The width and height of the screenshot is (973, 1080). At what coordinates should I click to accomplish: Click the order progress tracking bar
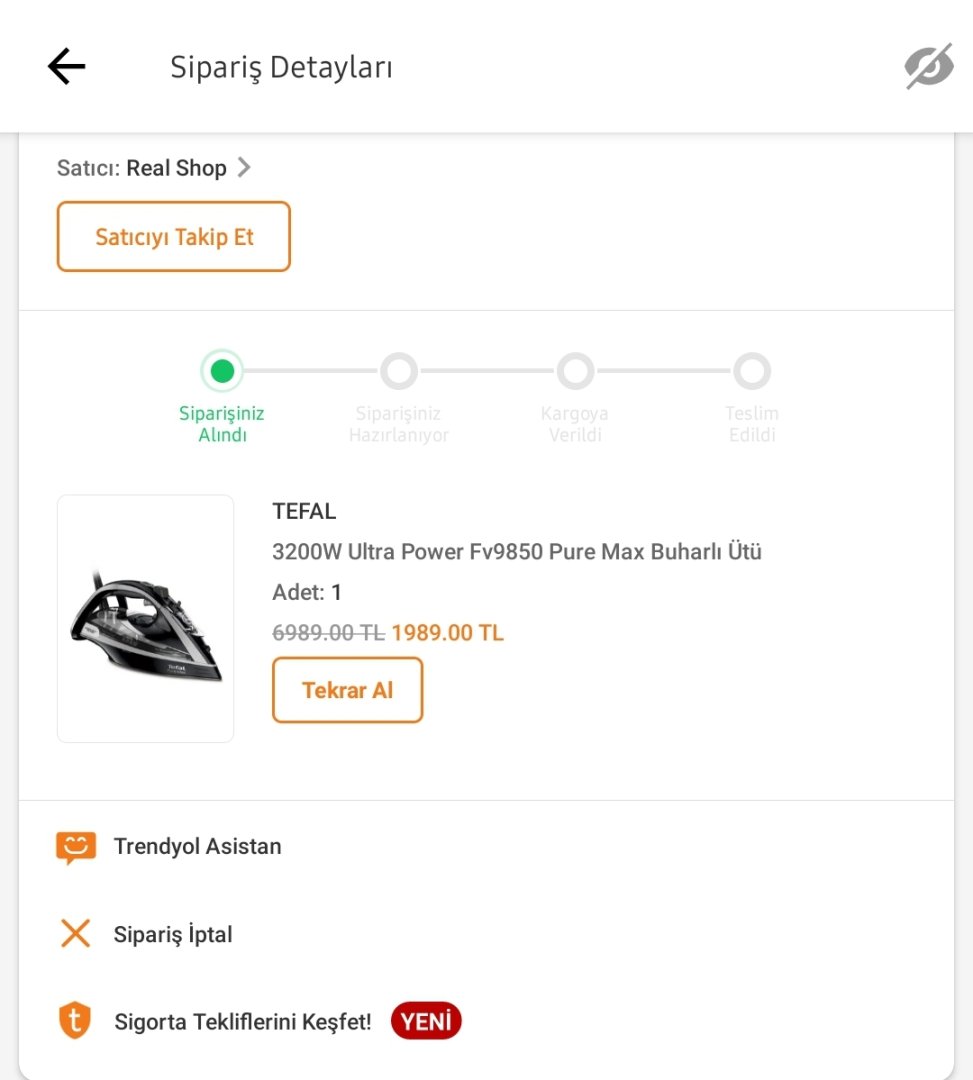(487, 370)
